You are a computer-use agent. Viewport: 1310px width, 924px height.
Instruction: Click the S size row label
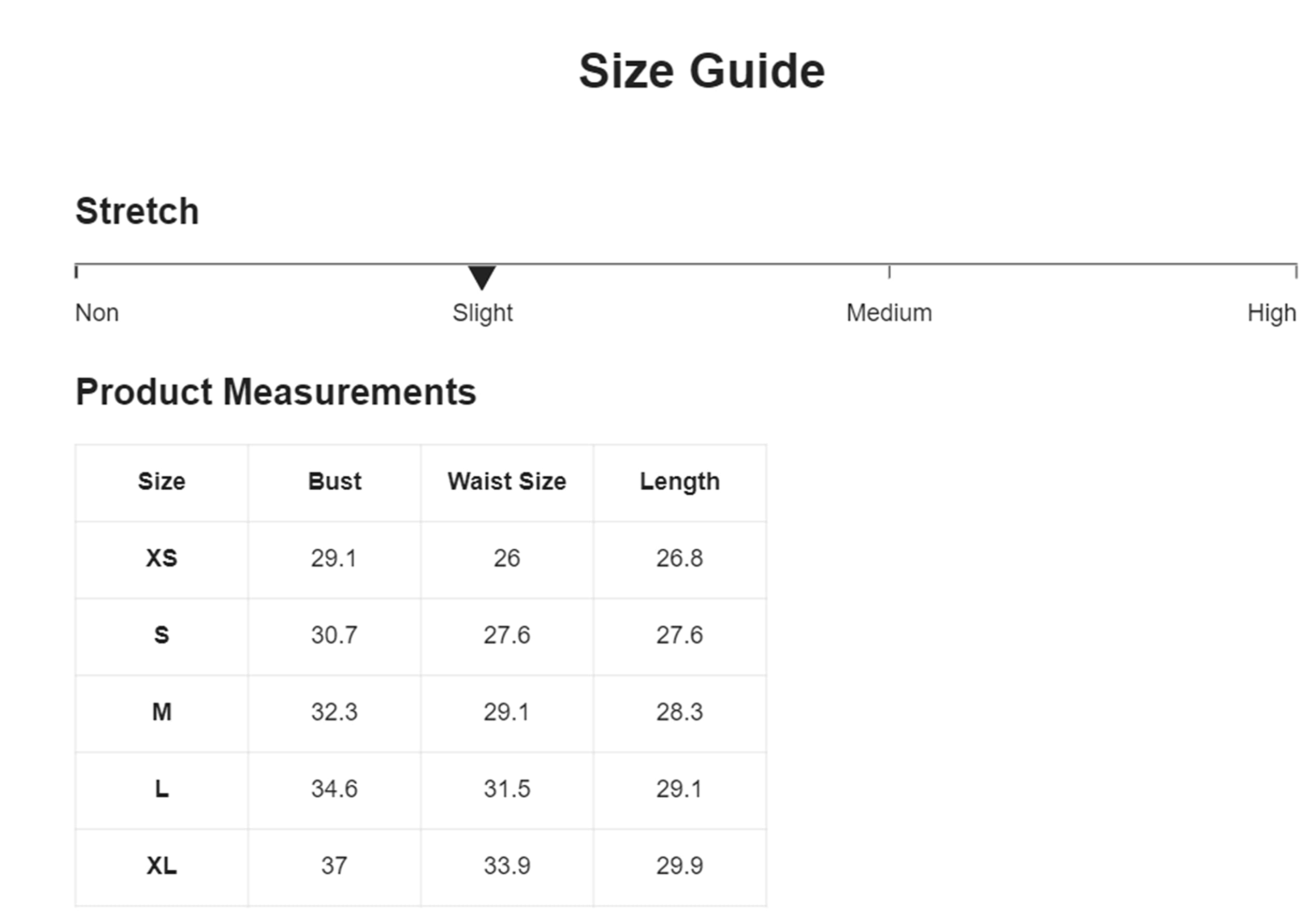(x=162, y=635)
